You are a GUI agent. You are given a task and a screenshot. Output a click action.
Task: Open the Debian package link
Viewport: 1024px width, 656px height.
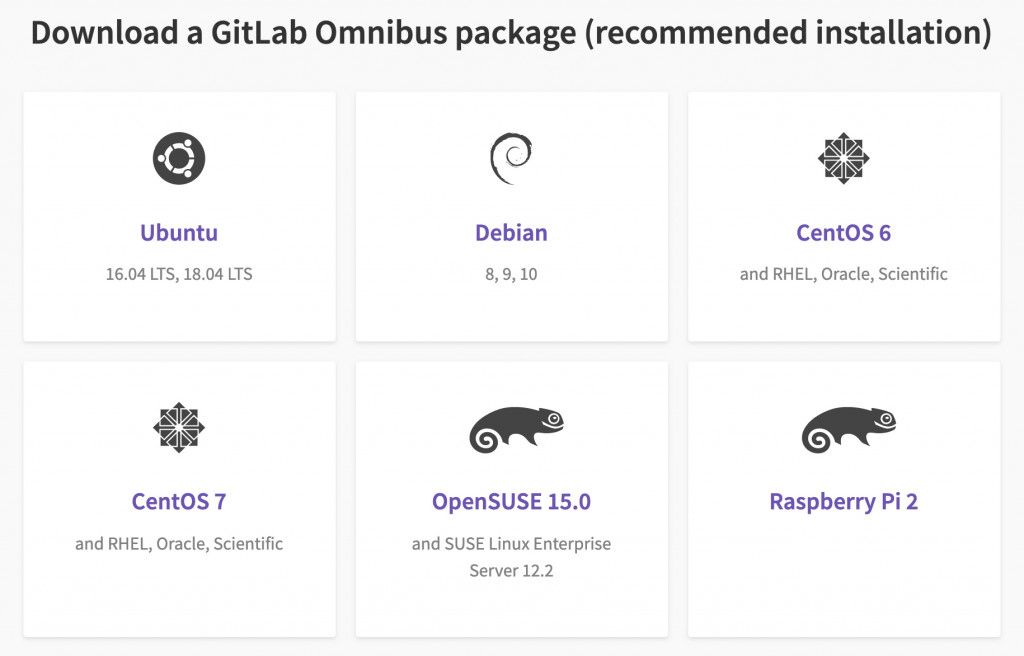[511, 233]
